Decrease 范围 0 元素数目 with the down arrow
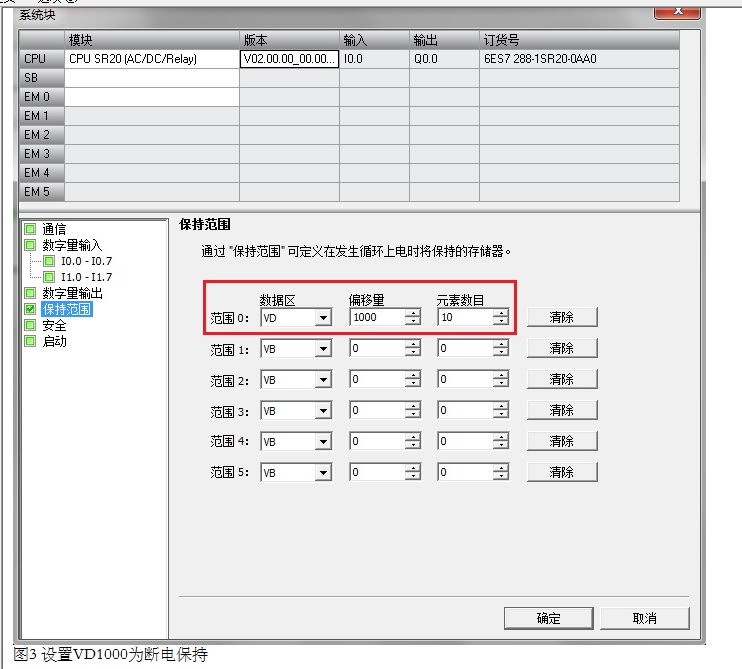This screenshot has width=742, height=669. coord(501,321)
